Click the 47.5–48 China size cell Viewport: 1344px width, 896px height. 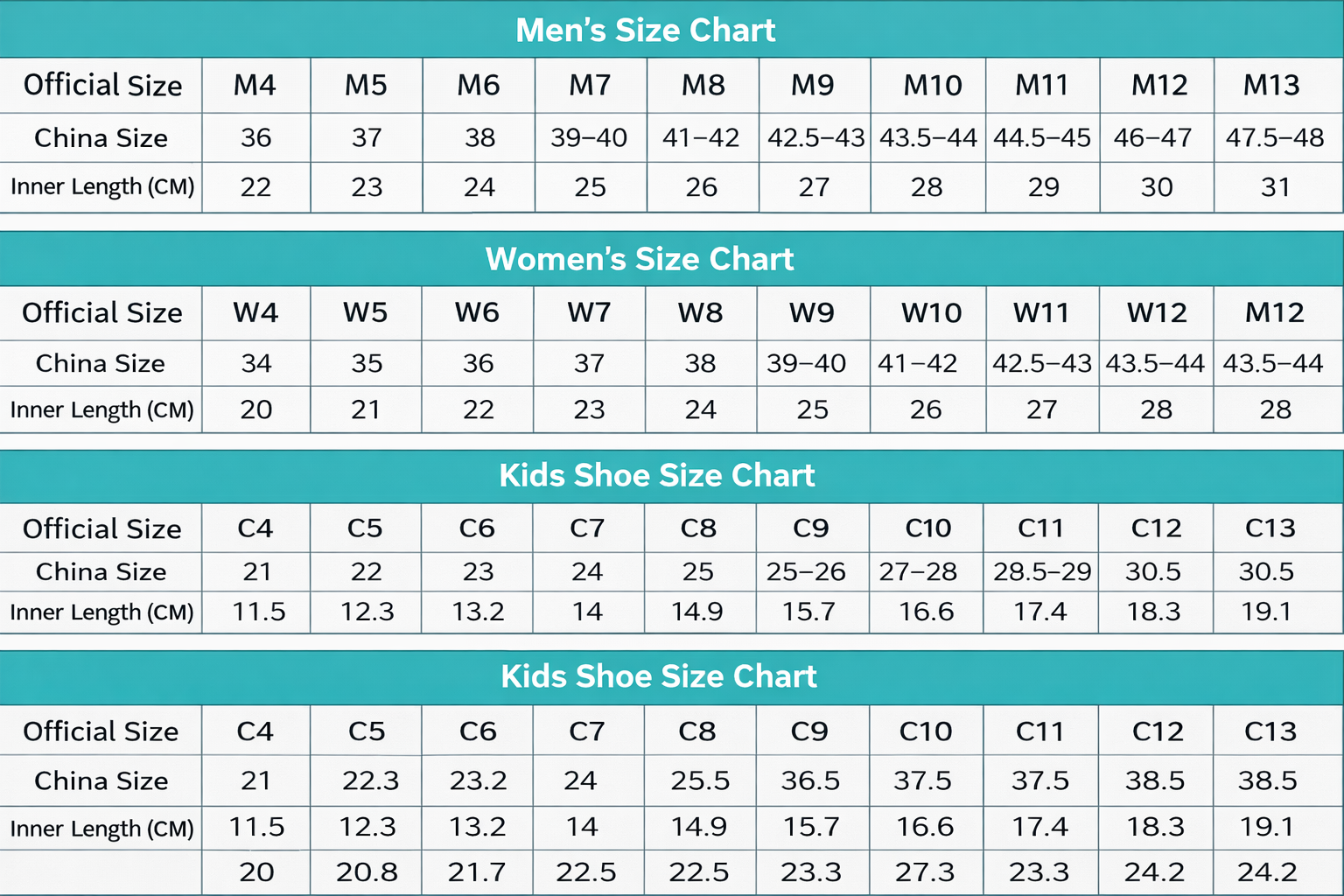click(x=1274, y=138)
